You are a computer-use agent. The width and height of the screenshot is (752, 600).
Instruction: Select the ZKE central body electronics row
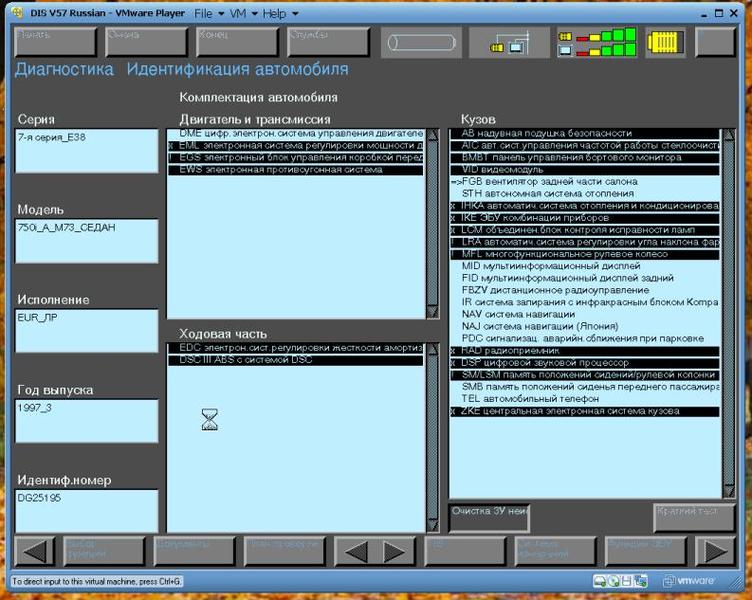point(585,411)
